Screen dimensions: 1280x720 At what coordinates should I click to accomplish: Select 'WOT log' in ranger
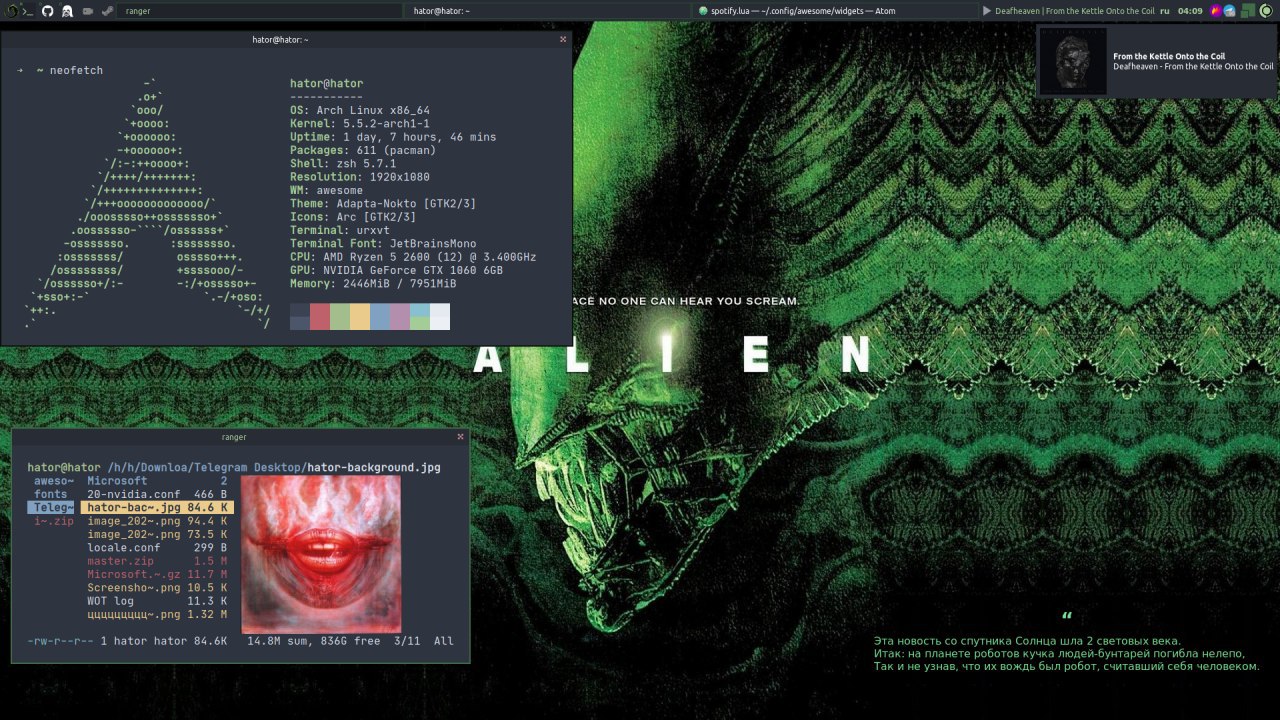click(x=157, y=601)
